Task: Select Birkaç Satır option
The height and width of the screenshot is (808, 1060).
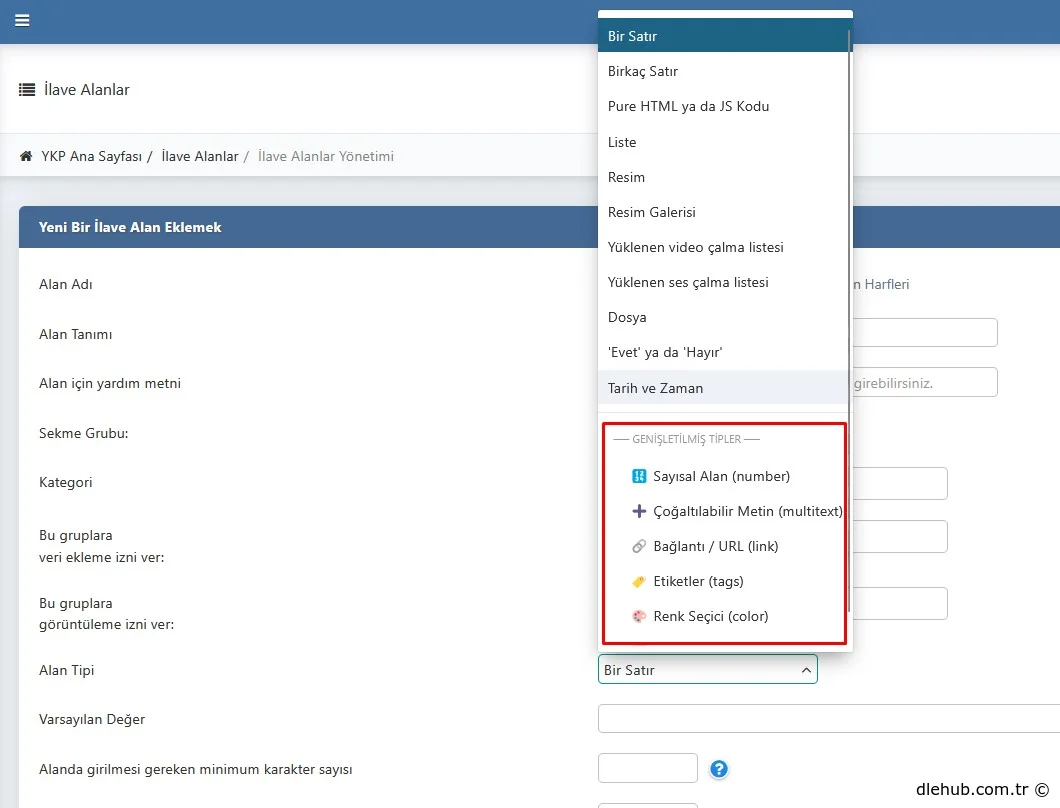Action: [x=643, y=72]
